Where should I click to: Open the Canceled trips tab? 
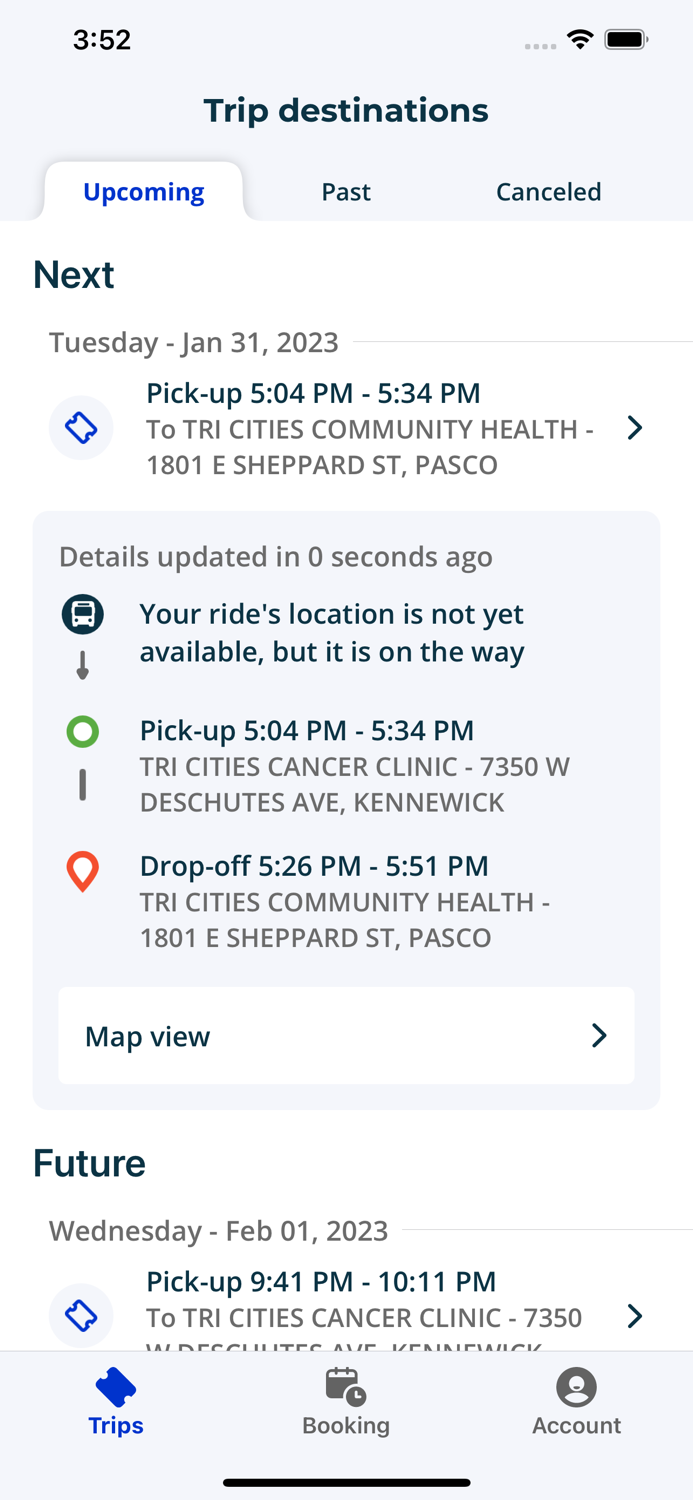[x=548, y=191]
